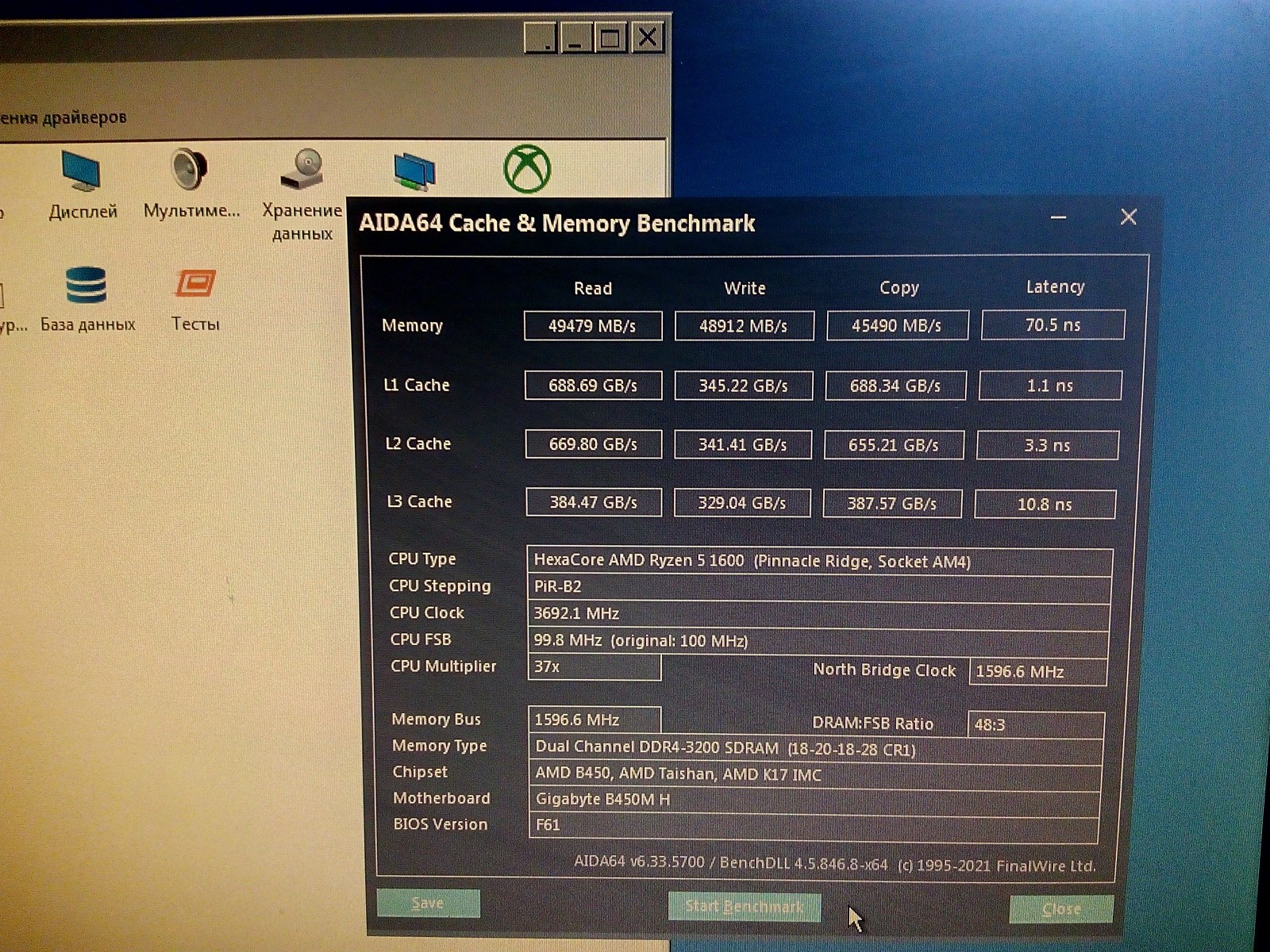Click the Write column header
This screenshot has height=952, width=1270.
(x=745, y=288)
